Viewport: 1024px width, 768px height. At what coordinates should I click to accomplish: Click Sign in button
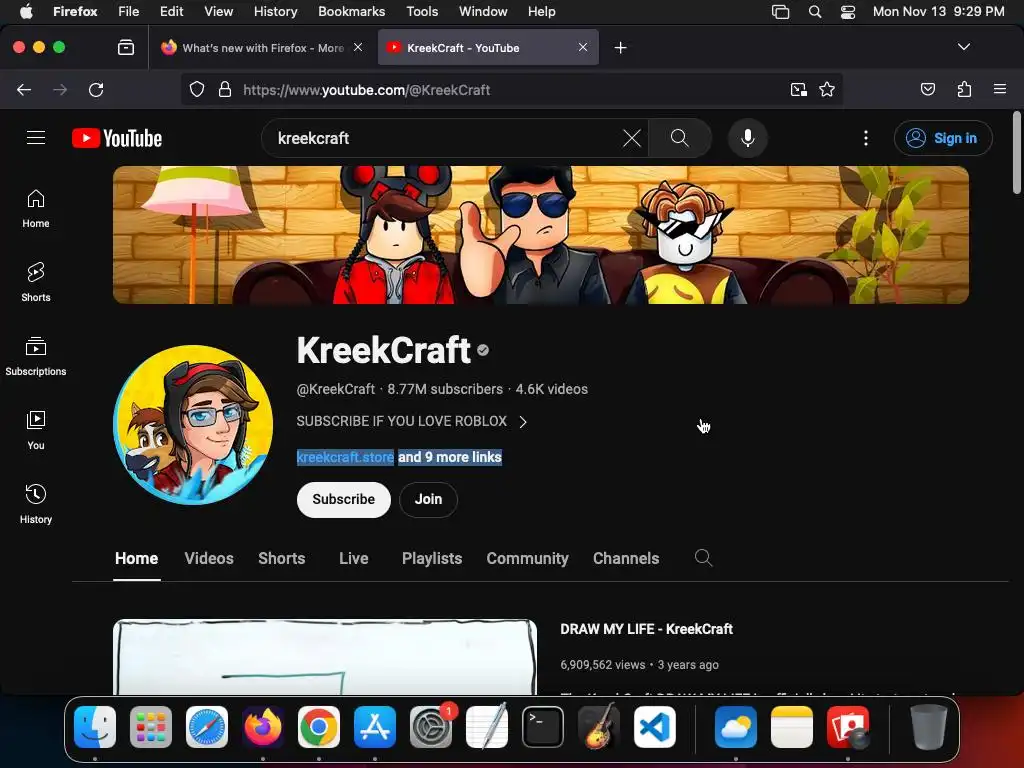pos(943,138)
